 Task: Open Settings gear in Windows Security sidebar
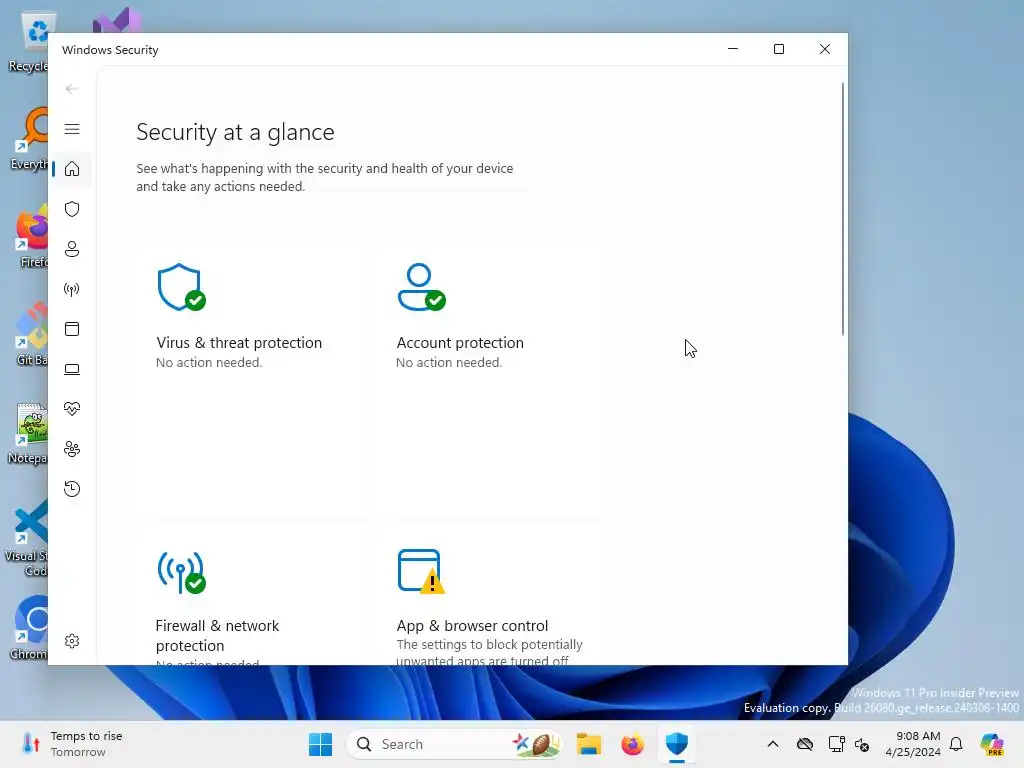[x=72, y=641]
